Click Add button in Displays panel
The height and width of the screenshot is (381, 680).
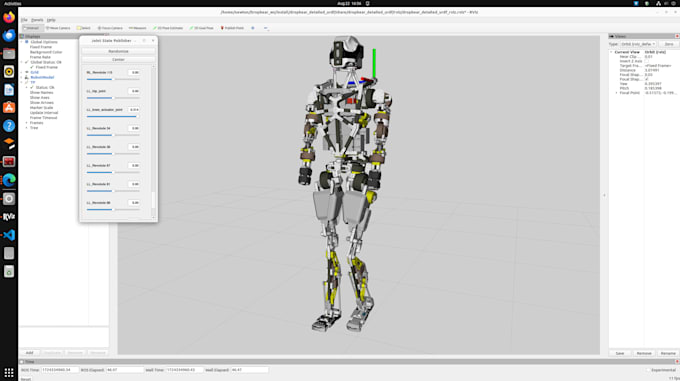pyautogui.click(x=29, y=353)
